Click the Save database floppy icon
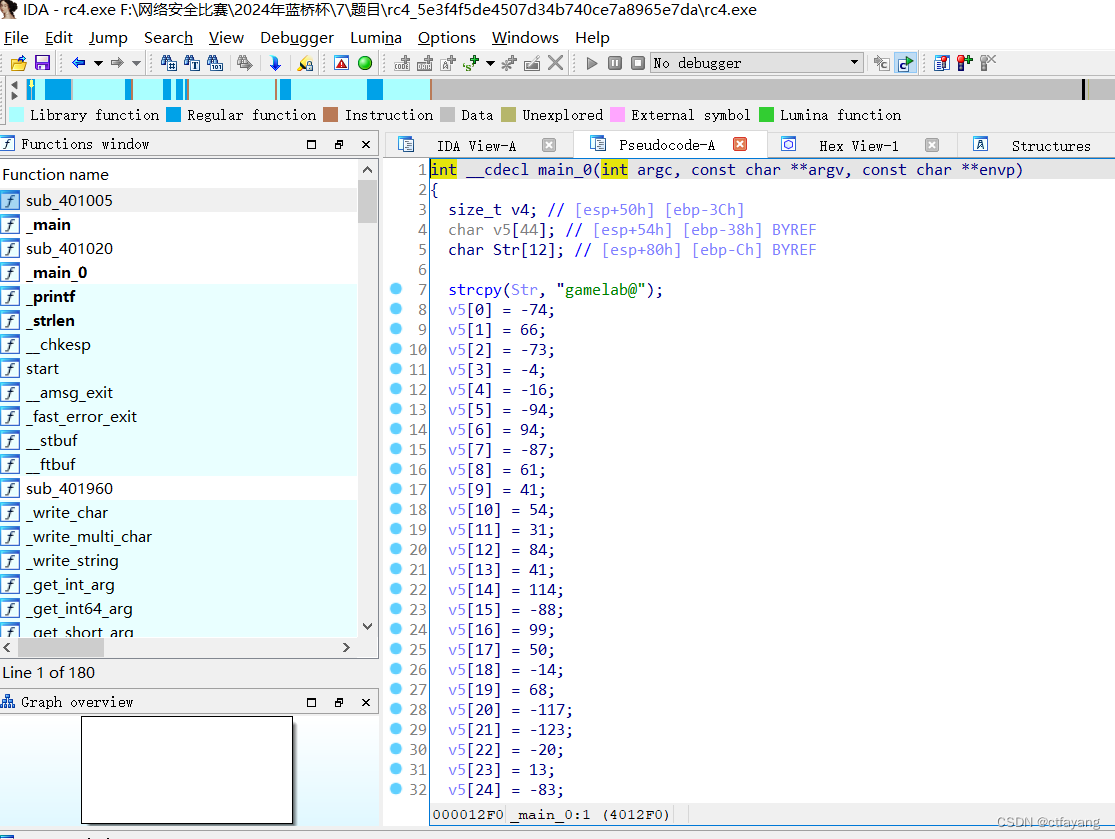Image resolution: width=1115 pixels, height=839 pixels. click(42, 63)
